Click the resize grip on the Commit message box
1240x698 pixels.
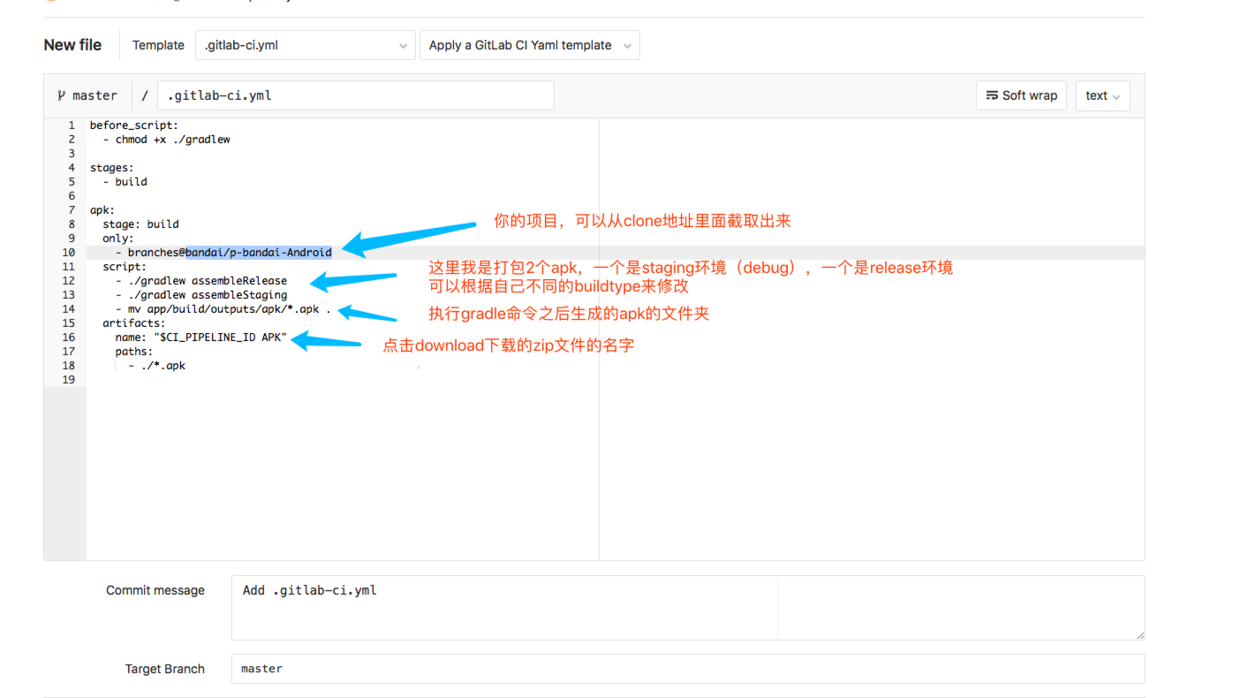(x=1138, y=633)
